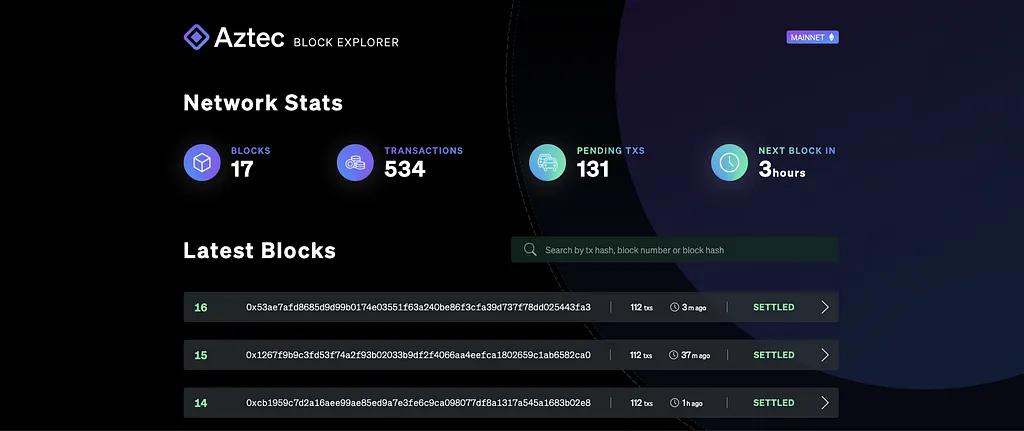Click the TRANSACTIONS stat label
This screenshot has height=431, width=1024.
(423, 151)
